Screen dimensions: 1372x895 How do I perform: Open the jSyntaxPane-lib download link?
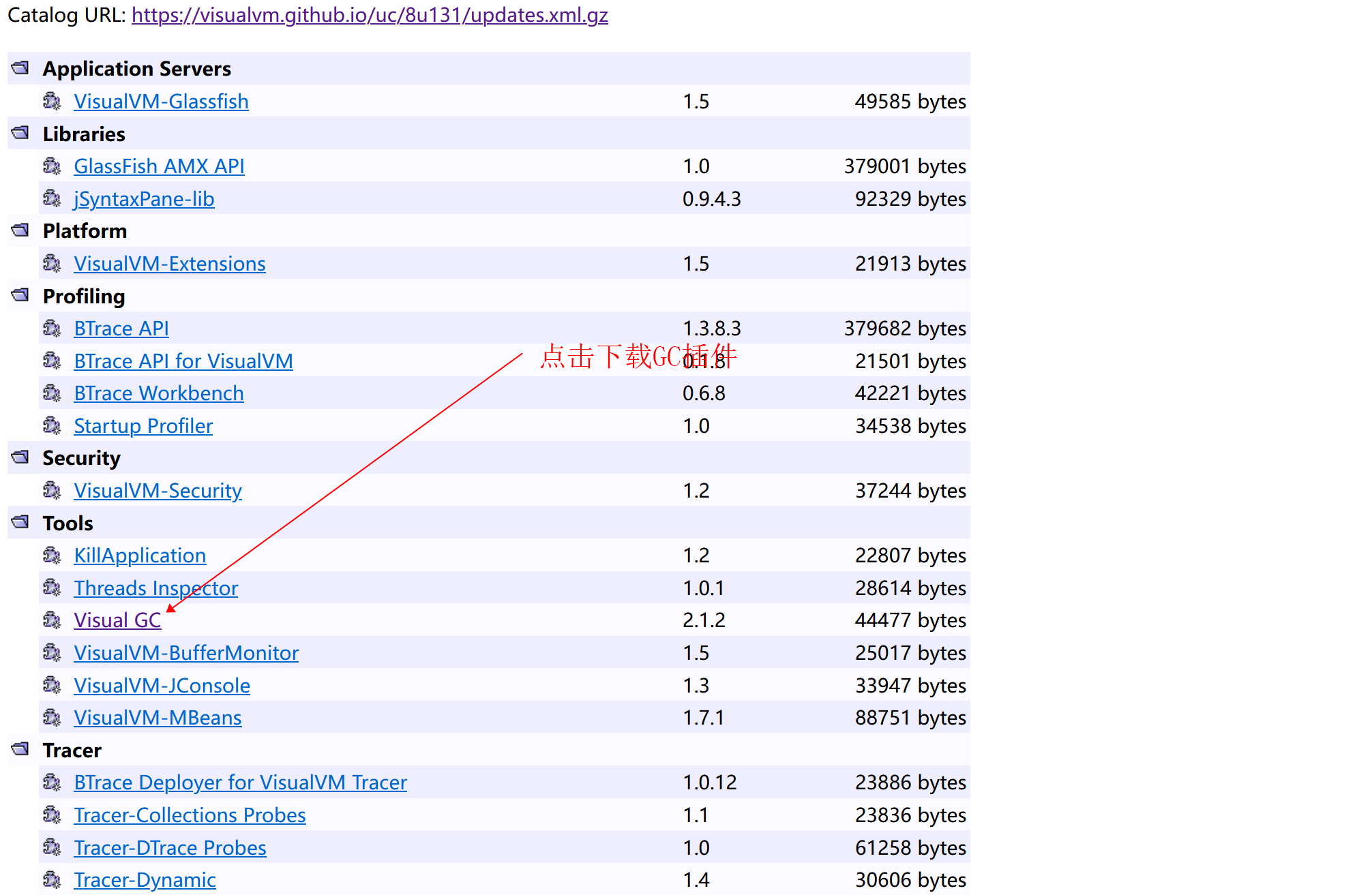(144, 199)
